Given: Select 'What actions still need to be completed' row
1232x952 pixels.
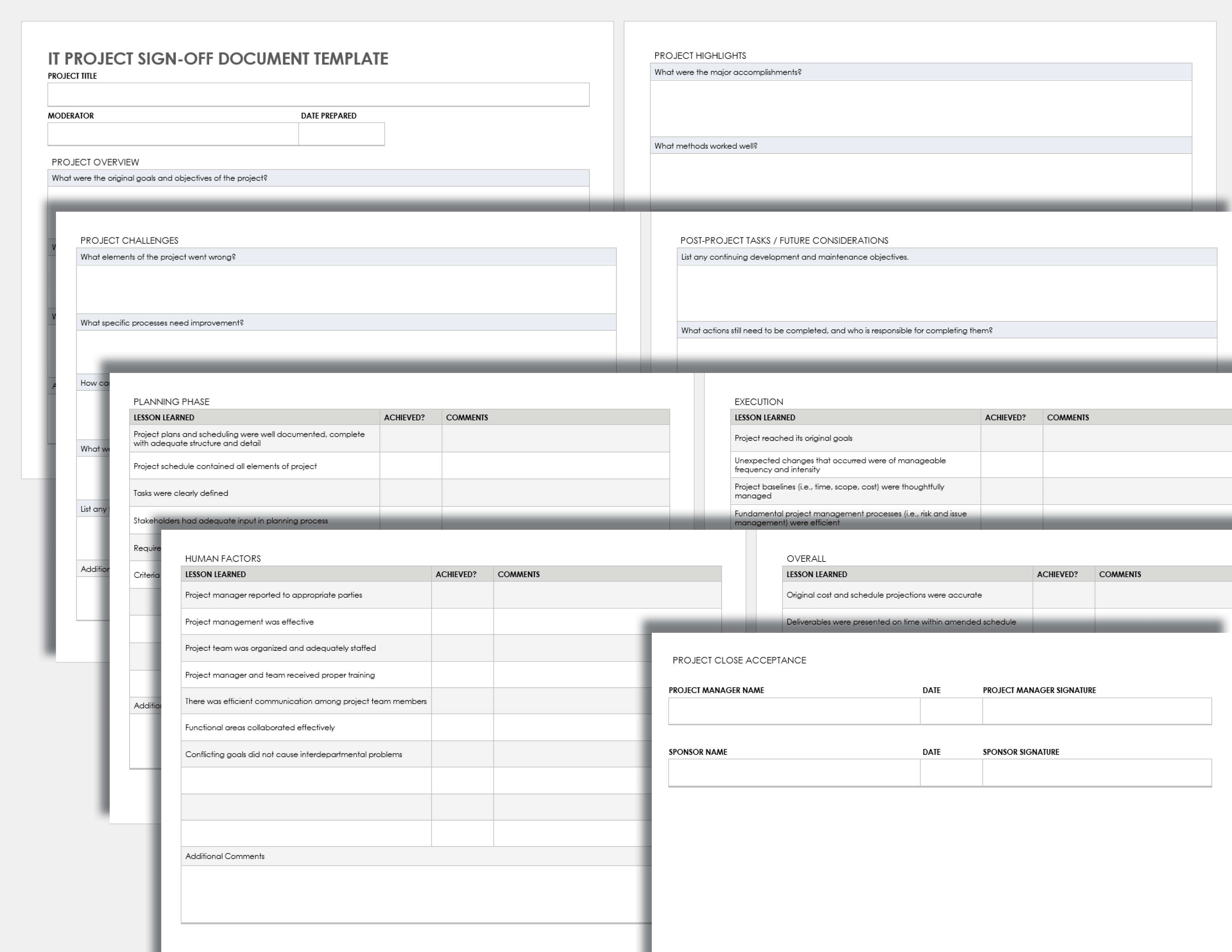Looking at the screenshot, I should [946, 330].
